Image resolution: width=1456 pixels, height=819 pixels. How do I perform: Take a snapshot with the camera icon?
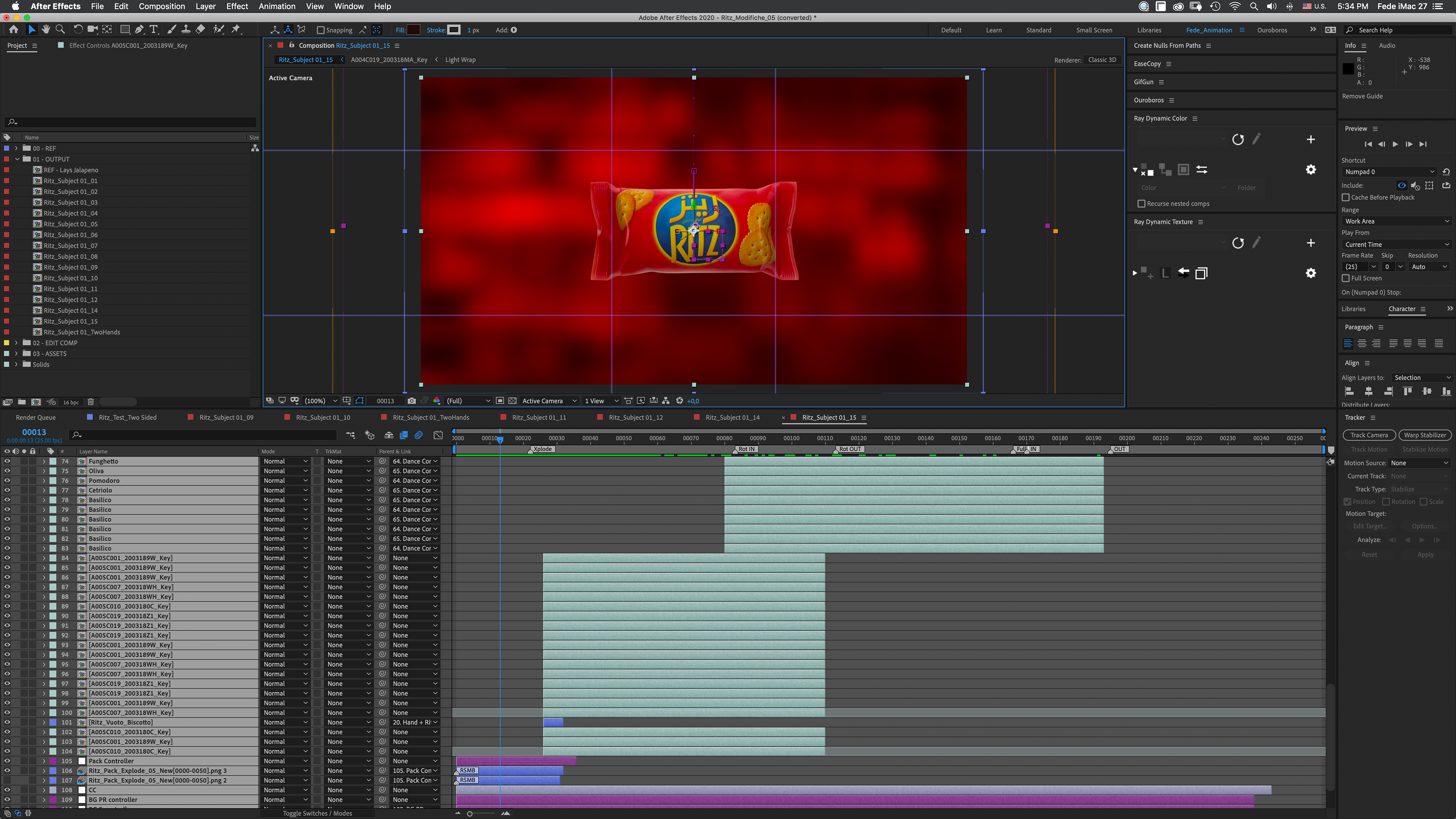(x=411, y=401)
